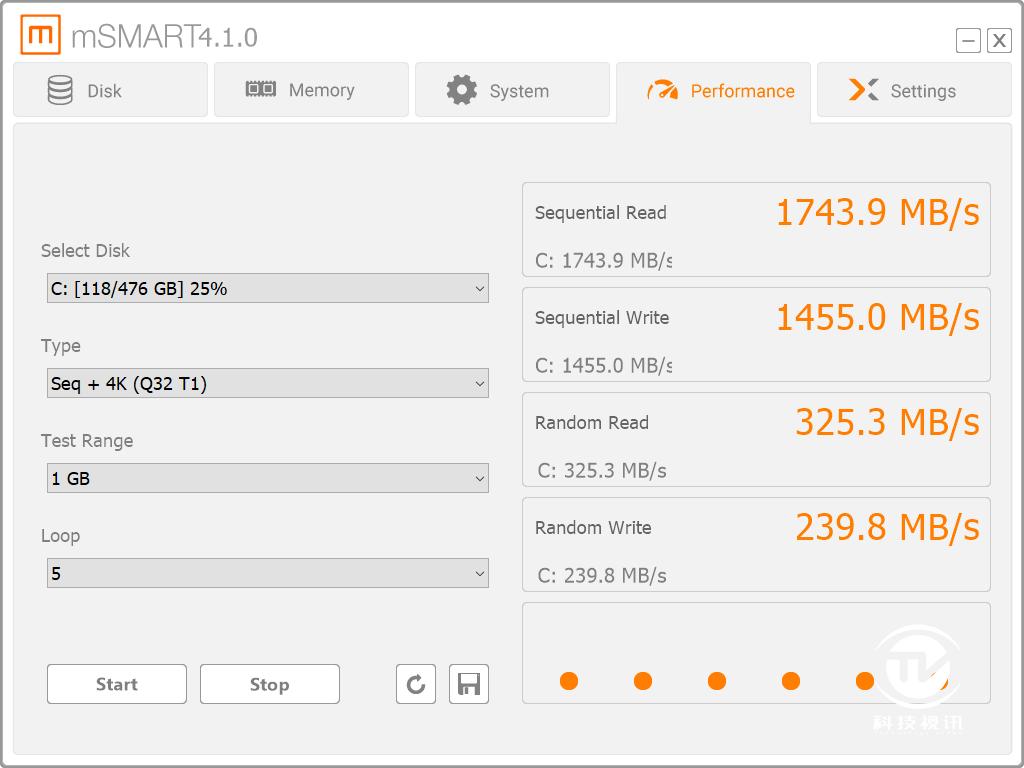The image size is (1024, 768).
Task: Click the Memory tab chip icon
Action: (x=261, y=90)
